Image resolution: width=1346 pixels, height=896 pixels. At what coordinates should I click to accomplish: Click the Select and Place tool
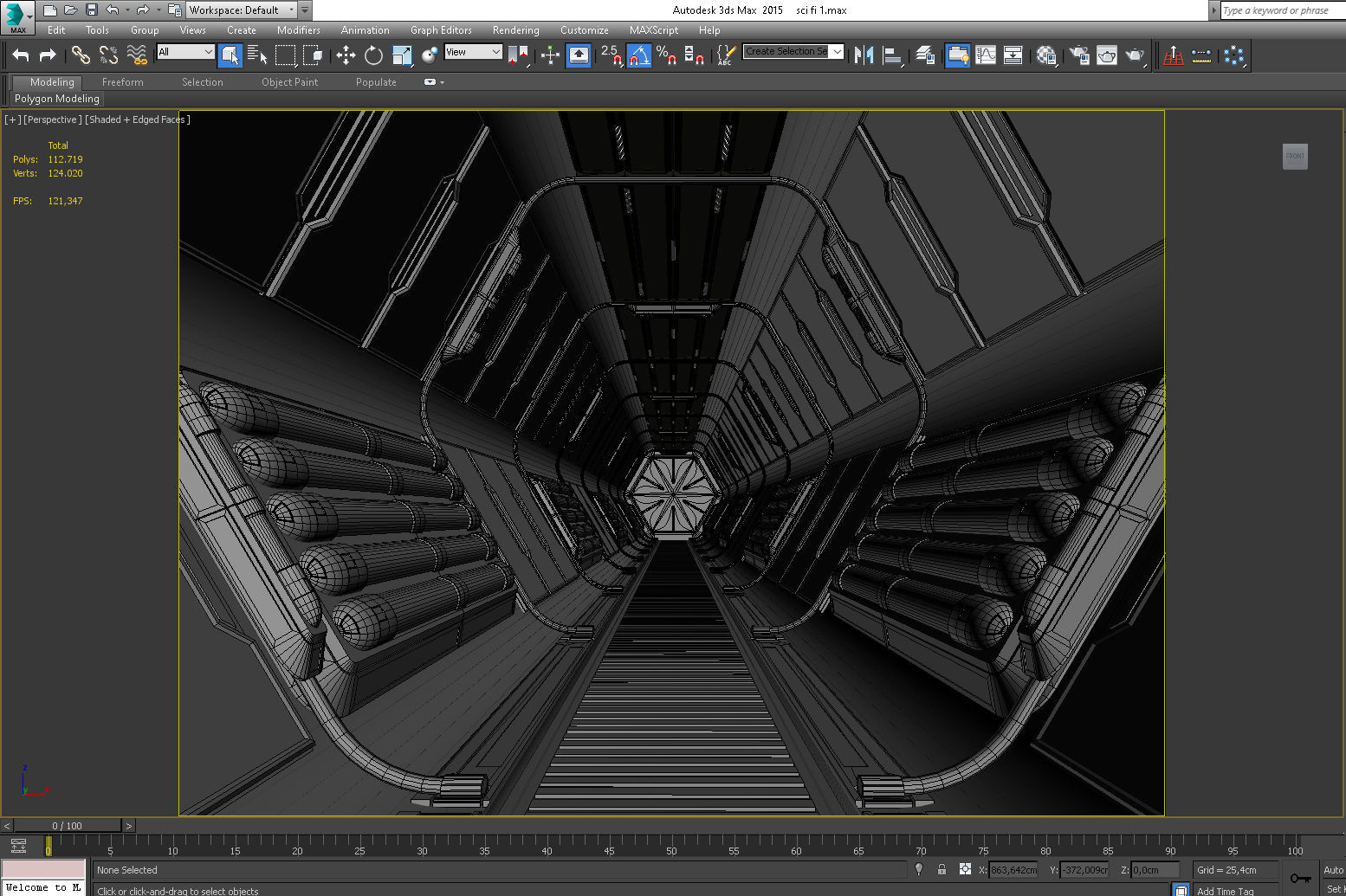tap(430, 55)
